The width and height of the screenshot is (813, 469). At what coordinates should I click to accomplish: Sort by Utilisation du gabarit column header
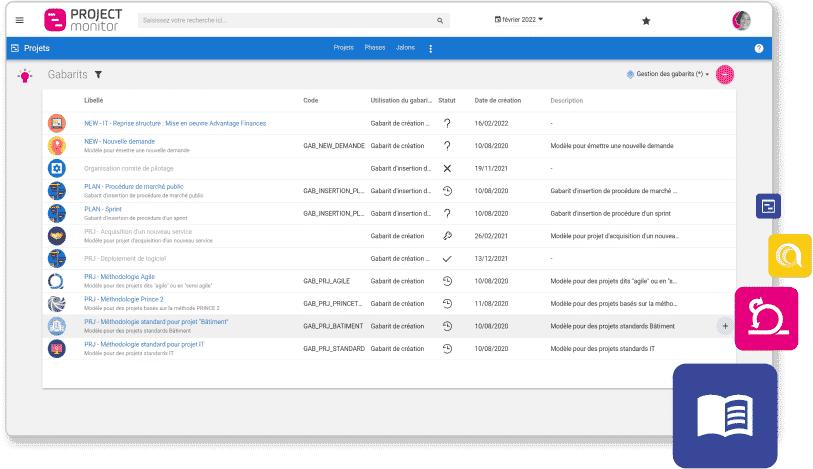(401, 101)
